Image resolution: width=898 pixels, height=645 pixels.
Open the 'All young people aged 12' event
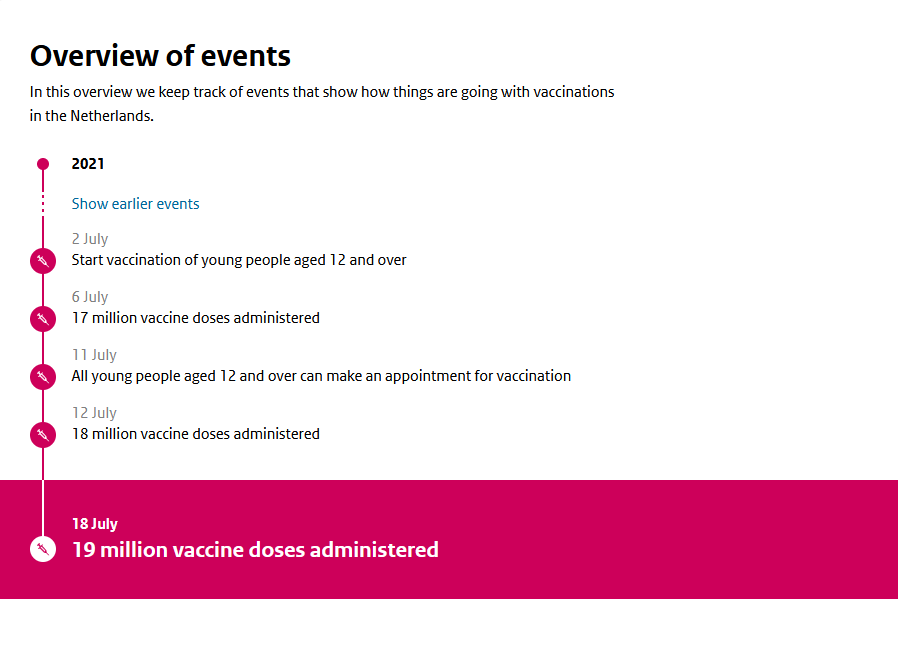(321, 376)
